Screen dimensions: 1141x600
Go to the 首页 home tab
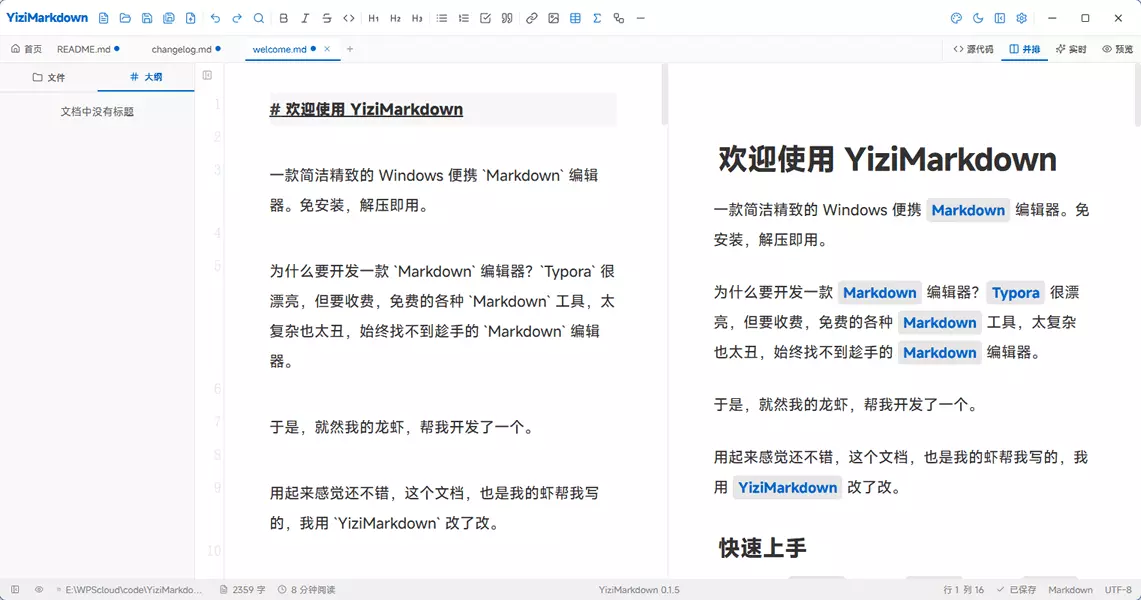click(26, 49)
